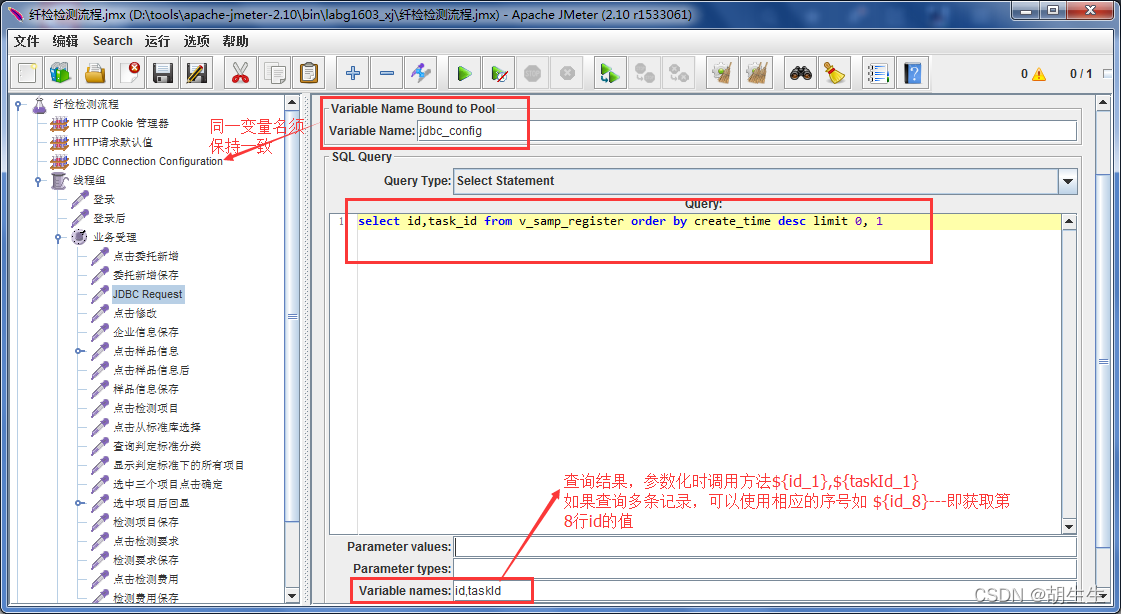Click Remote Shutdown All icon
The height and width of the screenshot is (614, 1121).
tap(678, 73)
